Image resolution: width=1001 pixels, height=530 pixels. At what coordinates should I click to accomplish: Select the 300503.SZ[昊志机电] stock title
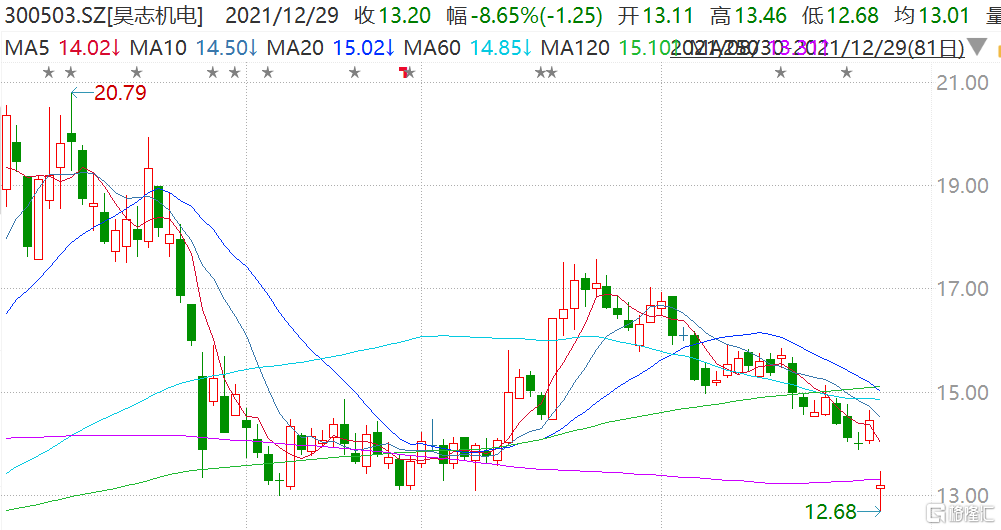click(x=104, y=15)
